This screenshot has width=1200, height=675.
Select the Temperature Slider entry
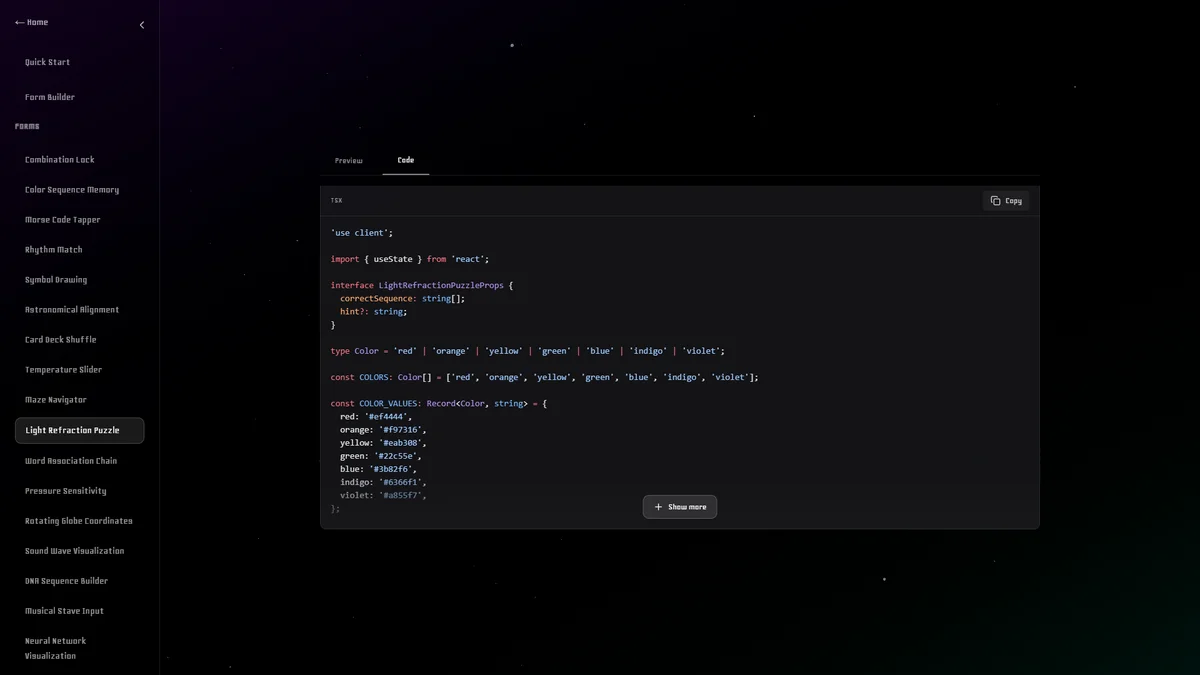click(x=61, y=369)
